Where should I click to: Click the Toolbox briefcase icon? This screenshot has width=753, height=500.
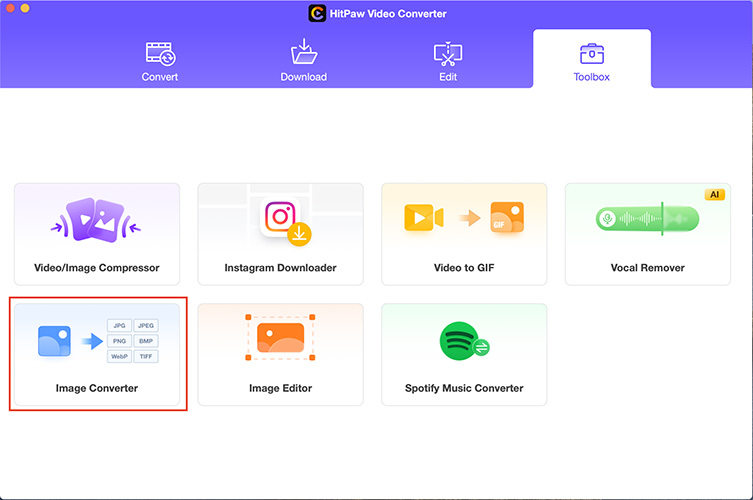pyautogui.click(x=592, y=53)
